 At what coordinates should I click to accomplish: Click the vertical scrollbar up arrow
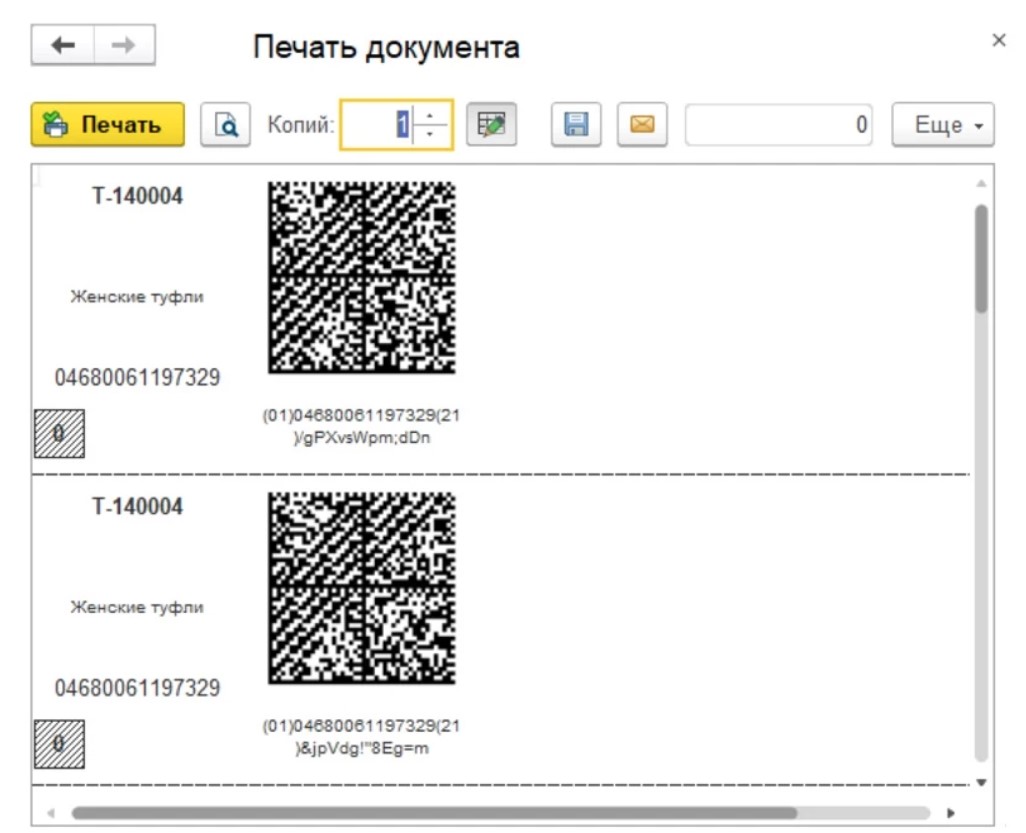981,184
